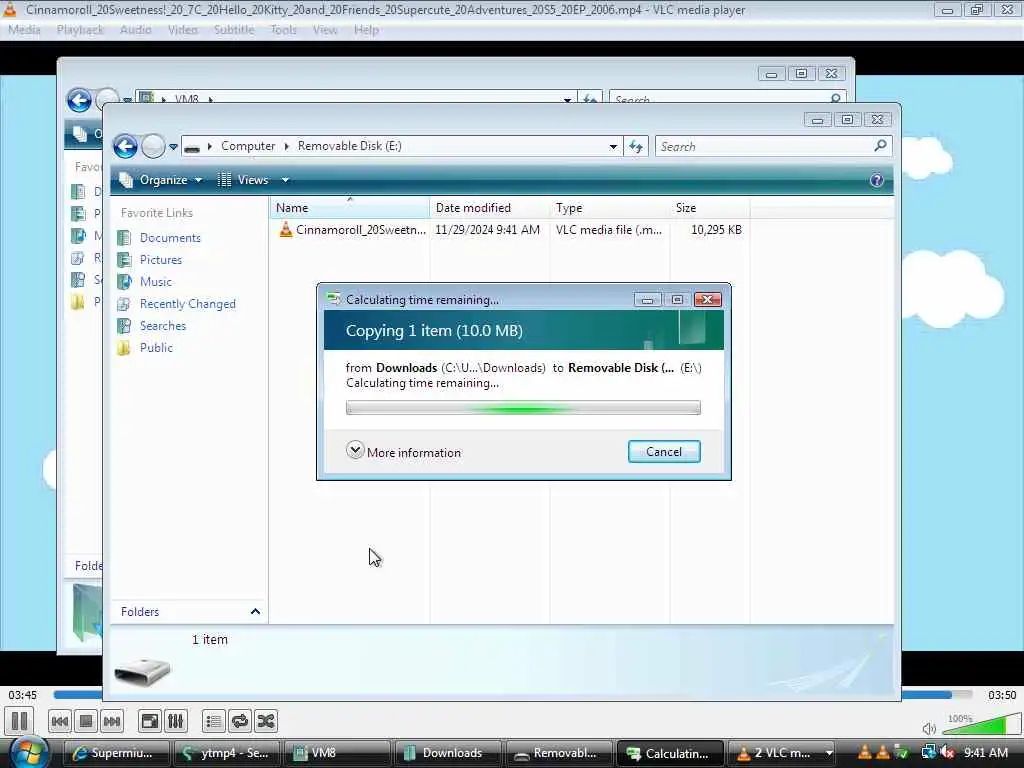
Task: Expand arrow after Computer in breadcrumb
Action: (x=286, y=146)
